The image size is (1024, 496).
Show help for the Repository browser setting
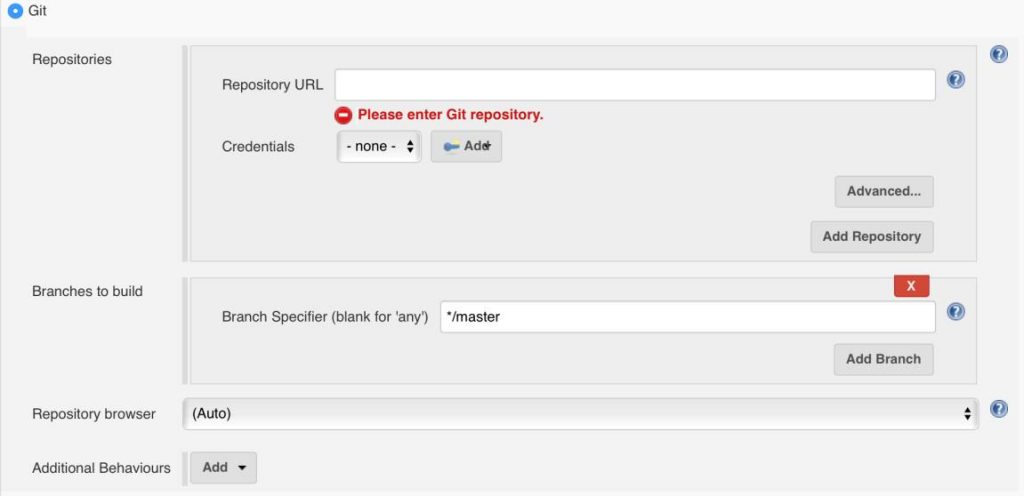[x=997, y=409]
